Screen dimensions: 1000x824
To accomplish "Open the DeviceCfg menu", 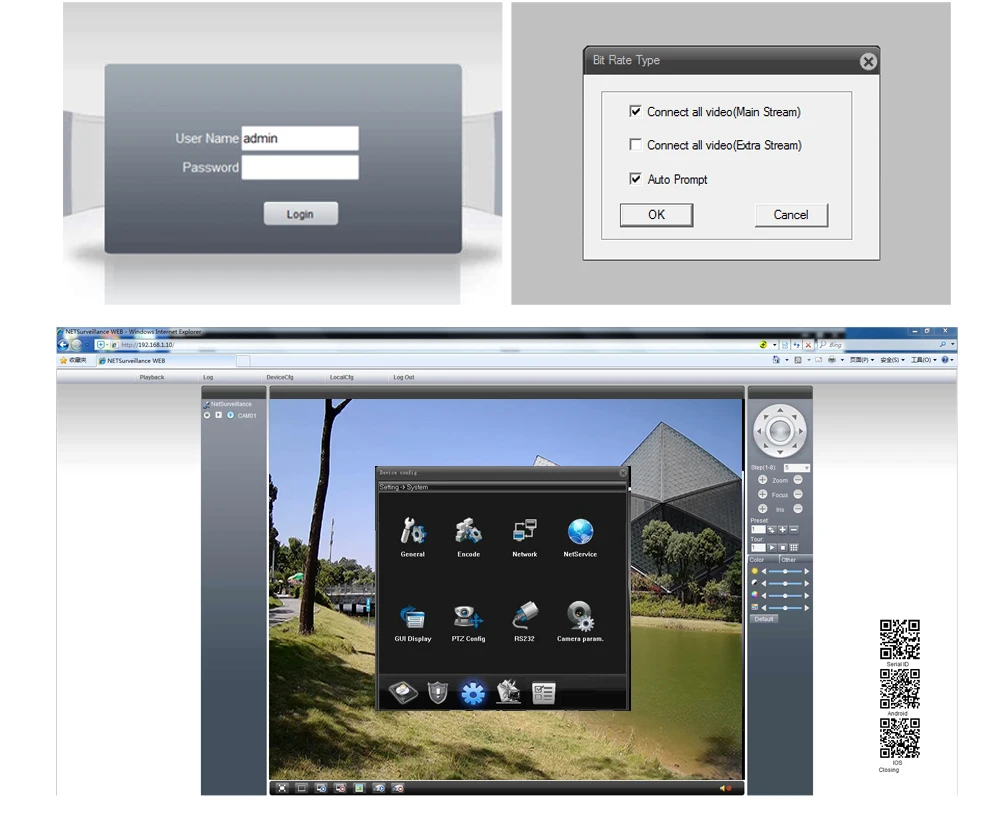I will (x=279, y=377).
